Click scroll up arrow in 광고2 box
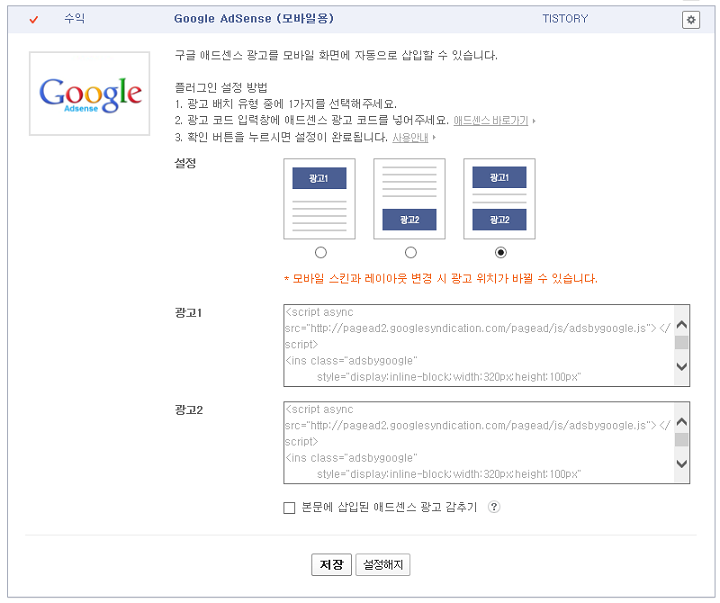The image size is (720, 603). pyautogui.click(x=682, y=422)
